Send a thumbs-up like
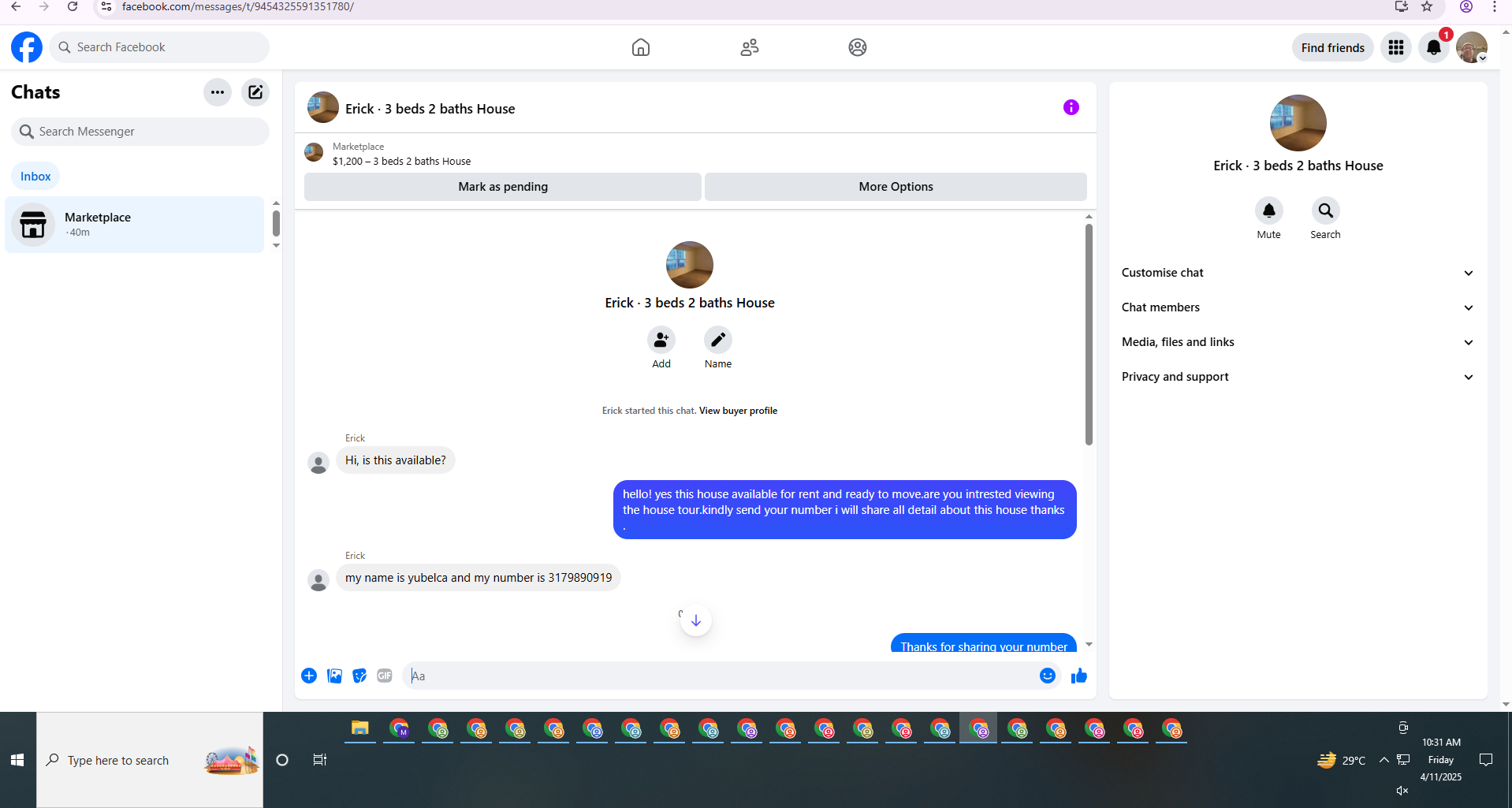 click(1079, 676)
